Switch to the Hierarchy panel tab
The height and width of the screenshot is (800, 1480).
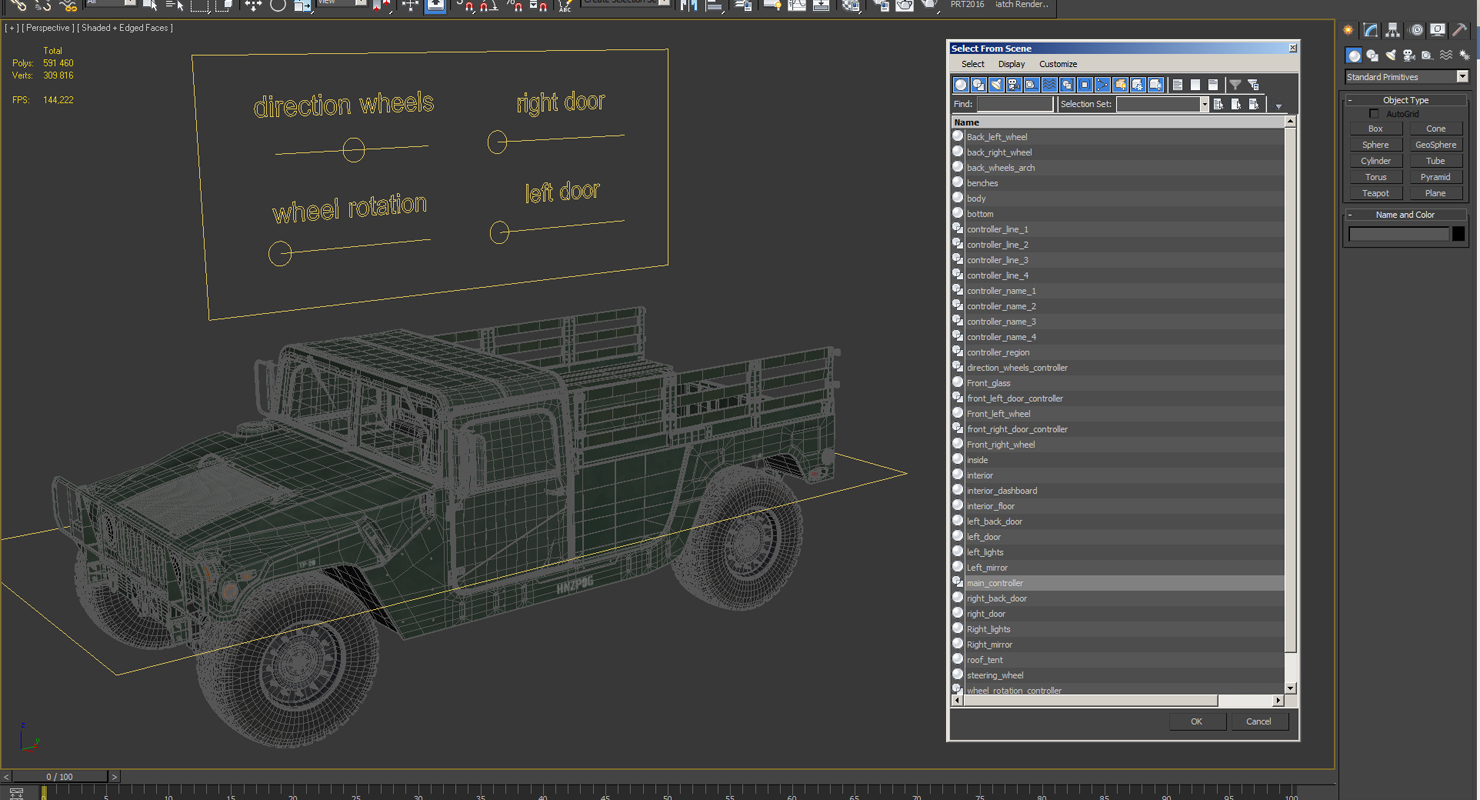1392,30
